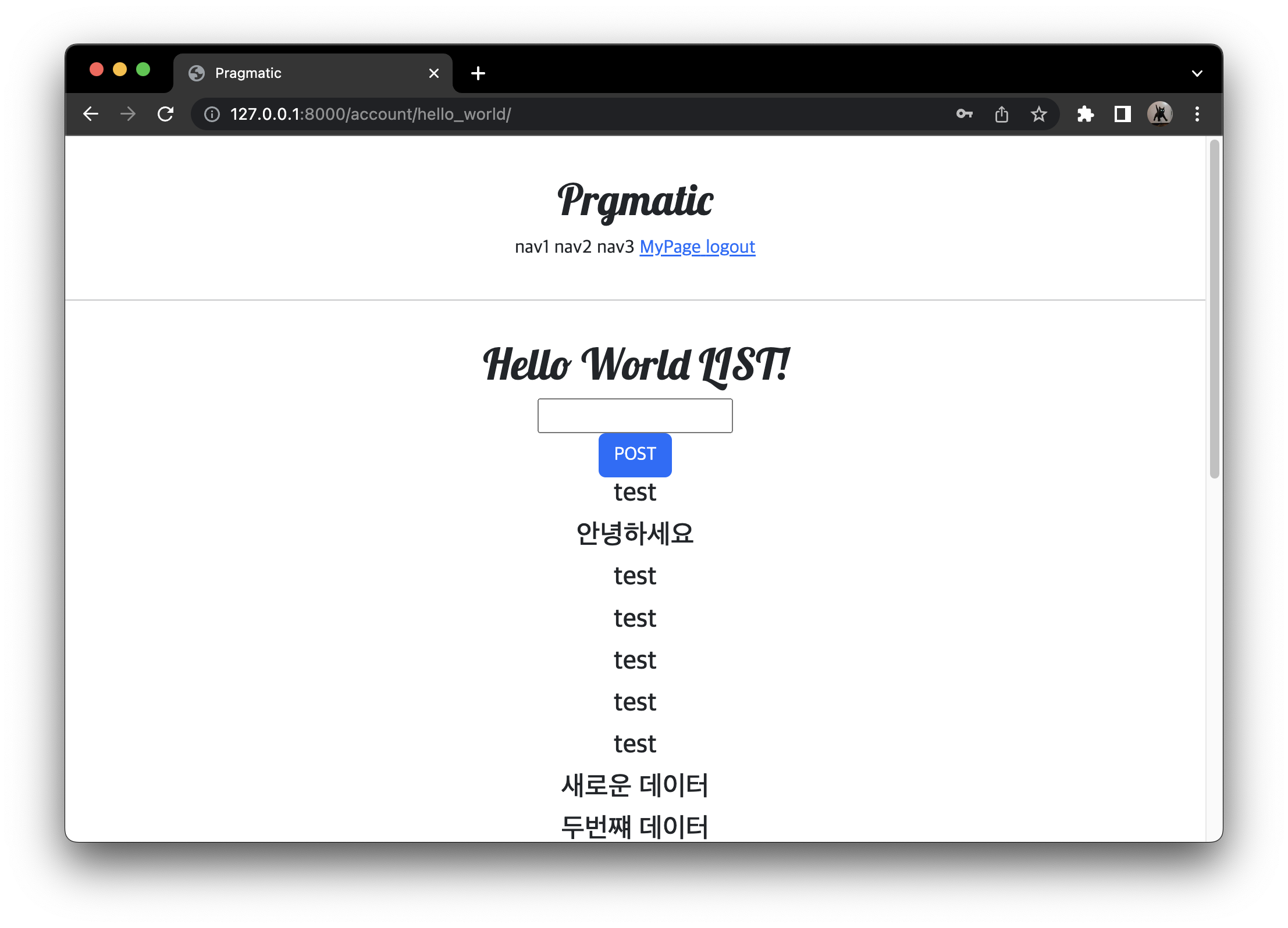This screenshot has height=928, width=1288.
Task: Open a new tab with plus
Action: (x=478, y=73)
